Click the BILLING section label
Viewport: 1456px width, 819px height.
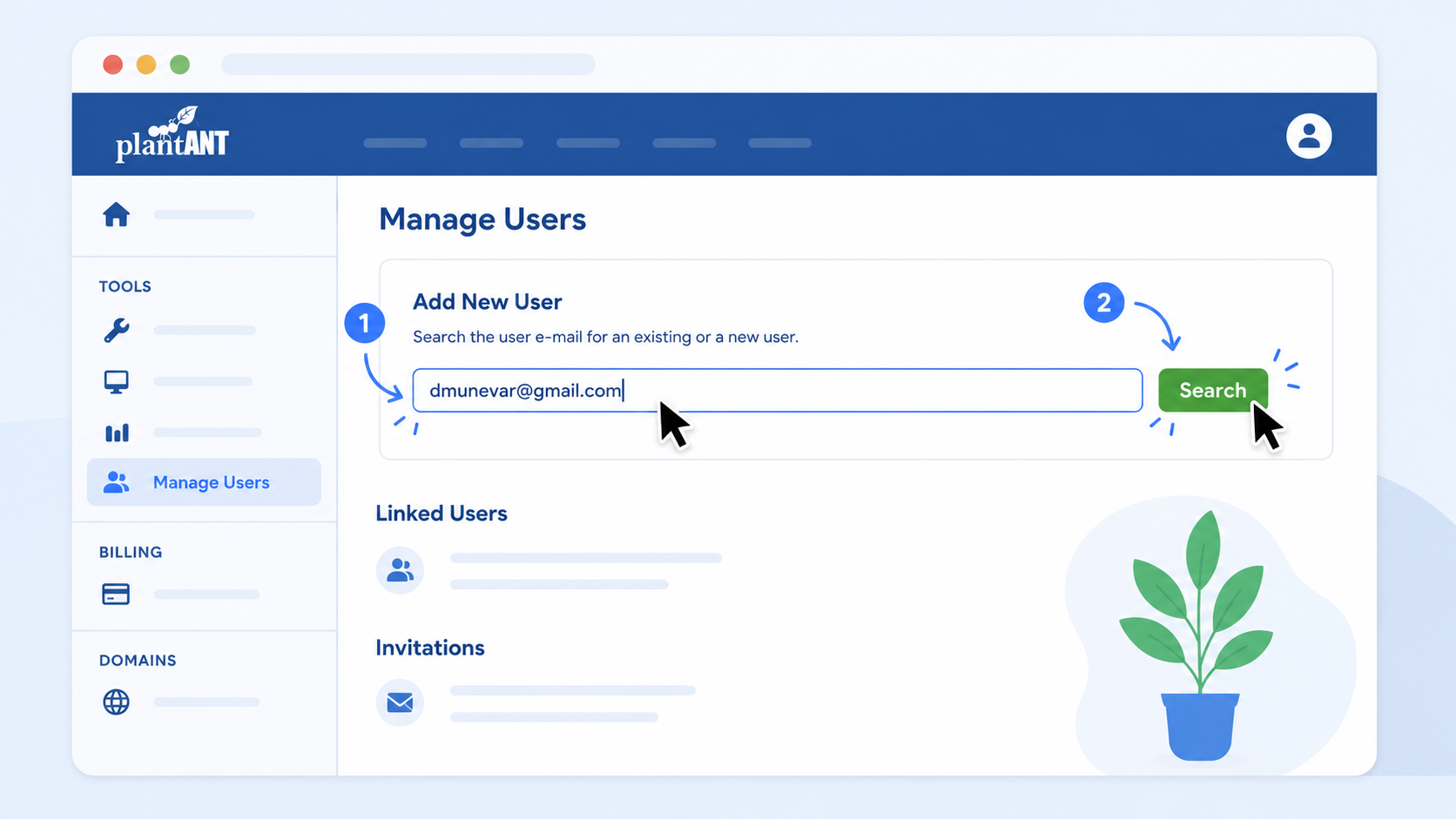(x=131, y=552)
